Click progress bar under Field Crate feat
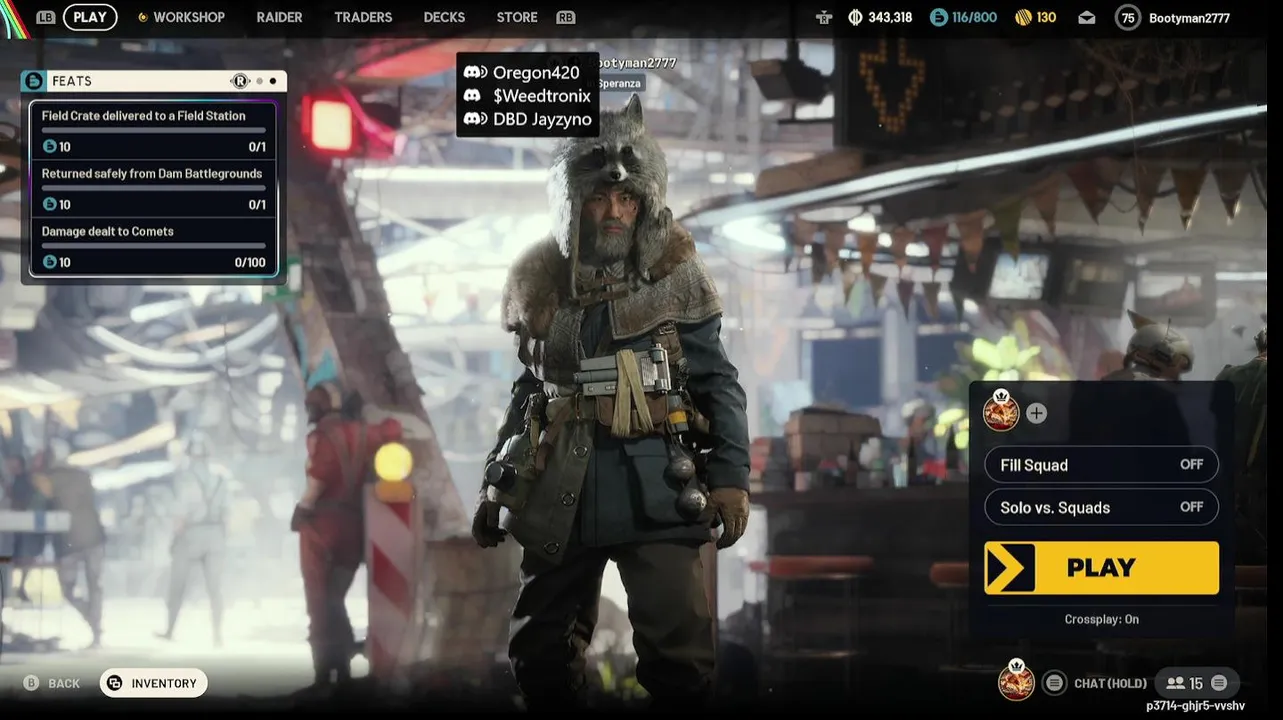 click(x=153, y=130)
